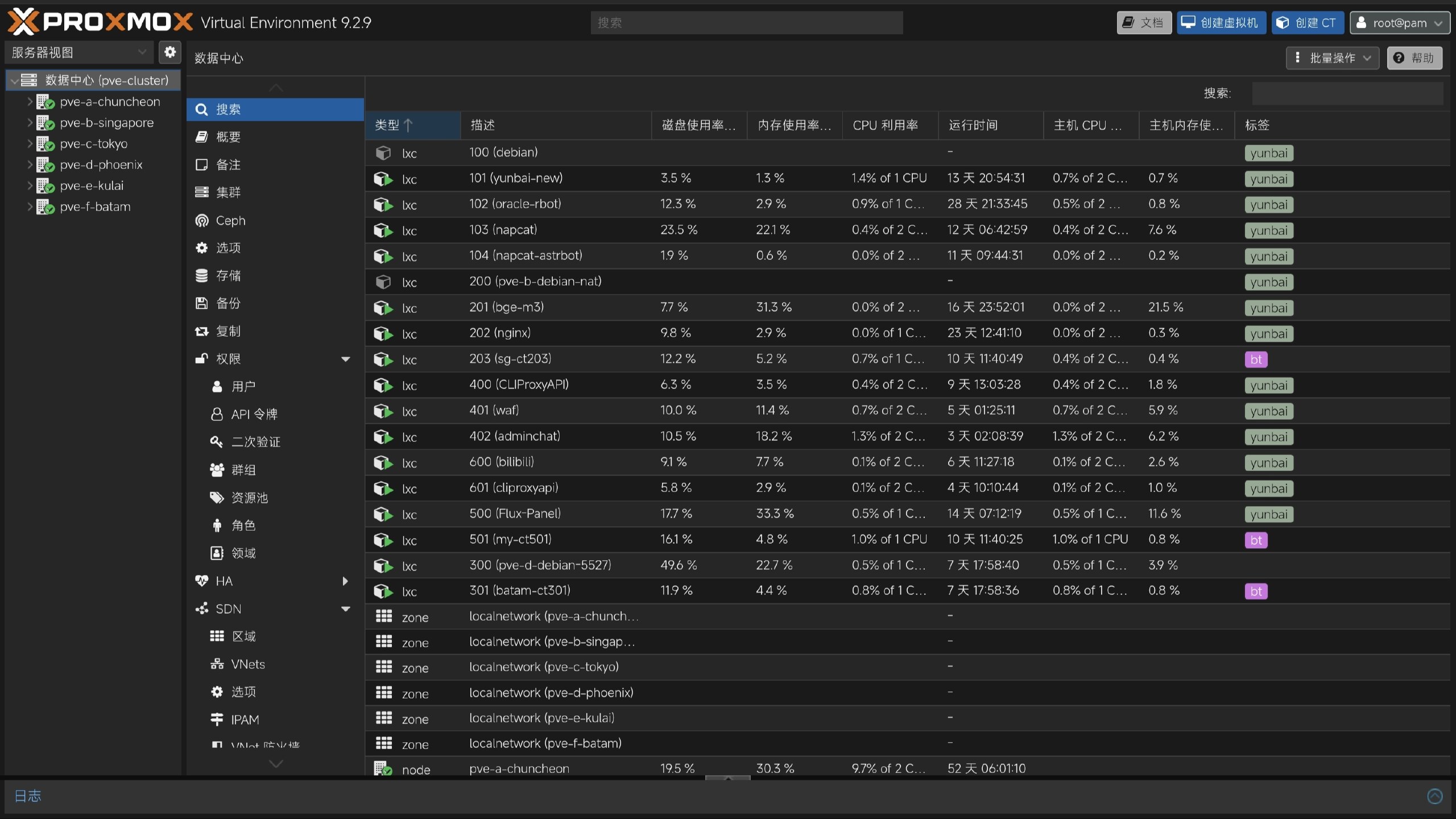
Task: Click the Ceph icon in the side menu
Action: click(202, 221)
